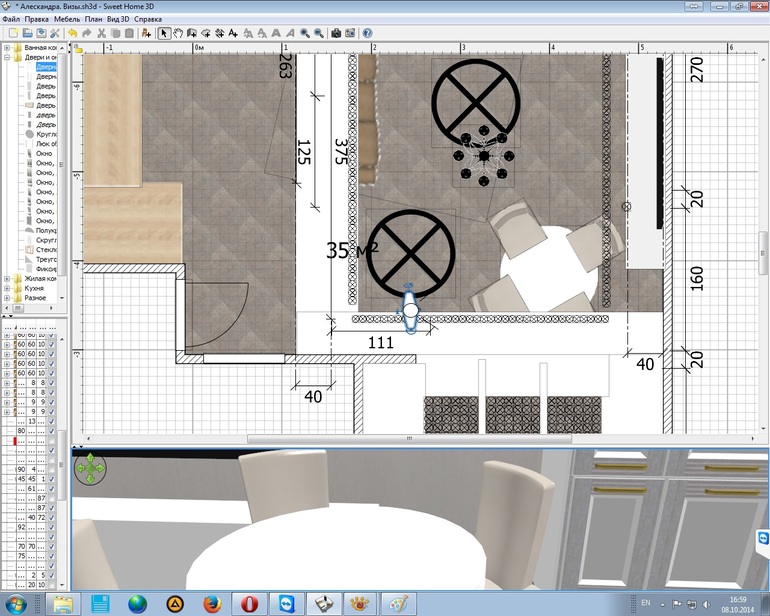Click the 3D view navigation arrows control
Image resolution: width=770 pixels, height=616 pixels.
click(x=90, y=469)
